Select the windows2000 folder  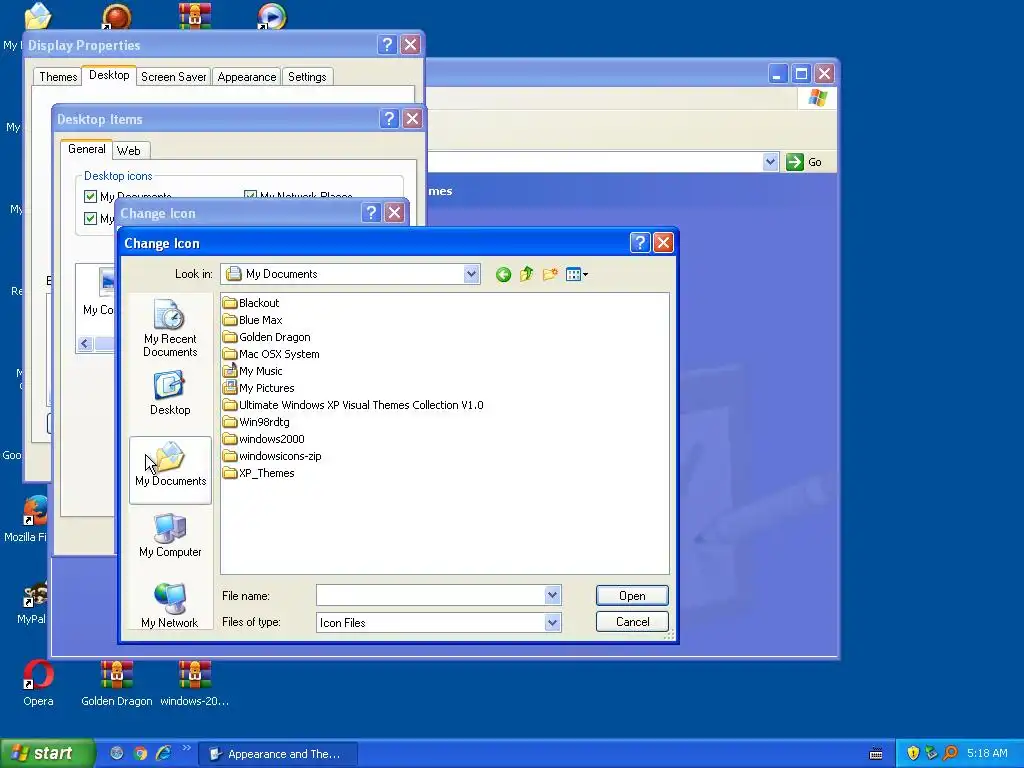click(263, 439)
